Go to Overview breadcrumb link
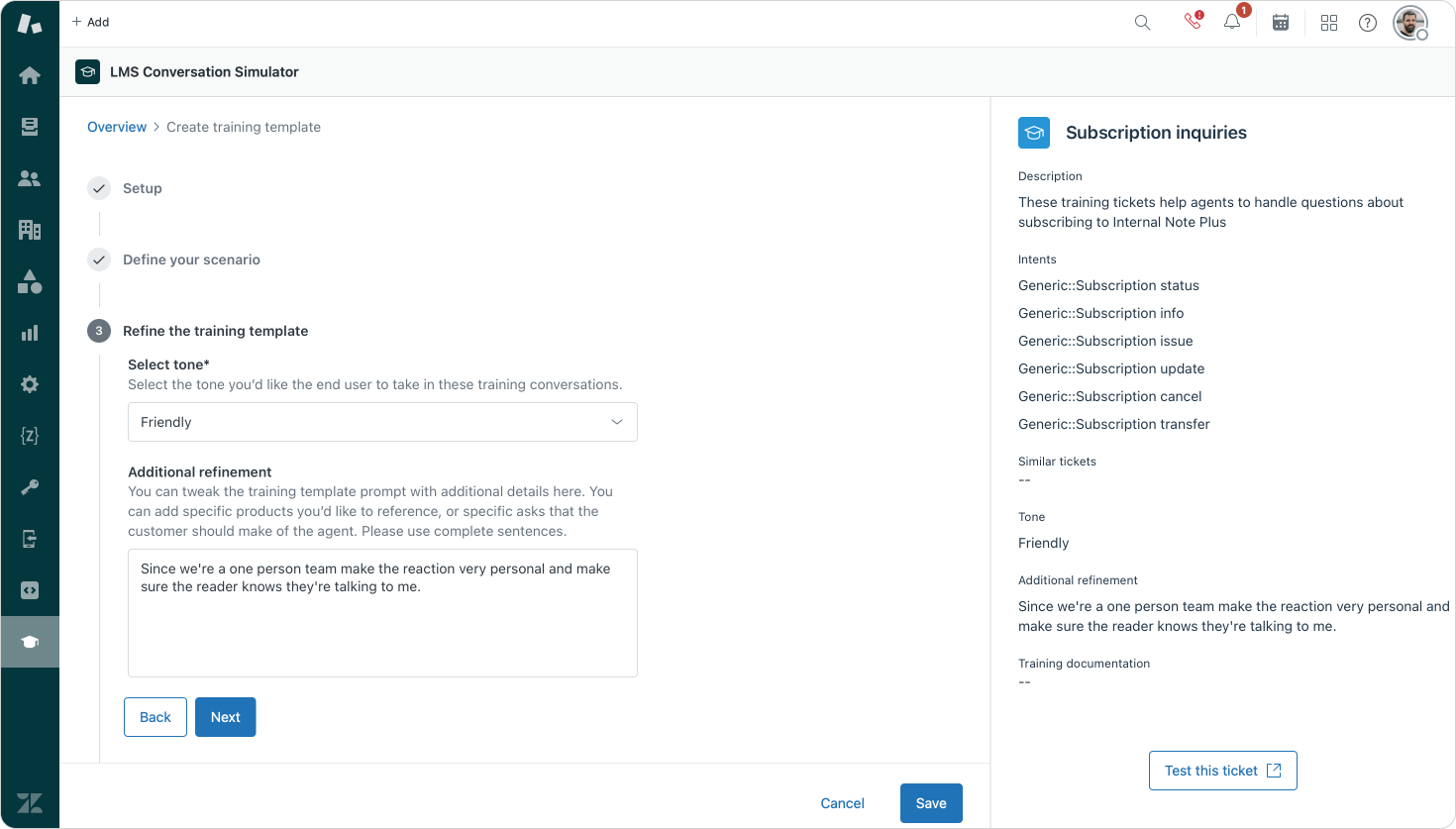 (117, 127)
